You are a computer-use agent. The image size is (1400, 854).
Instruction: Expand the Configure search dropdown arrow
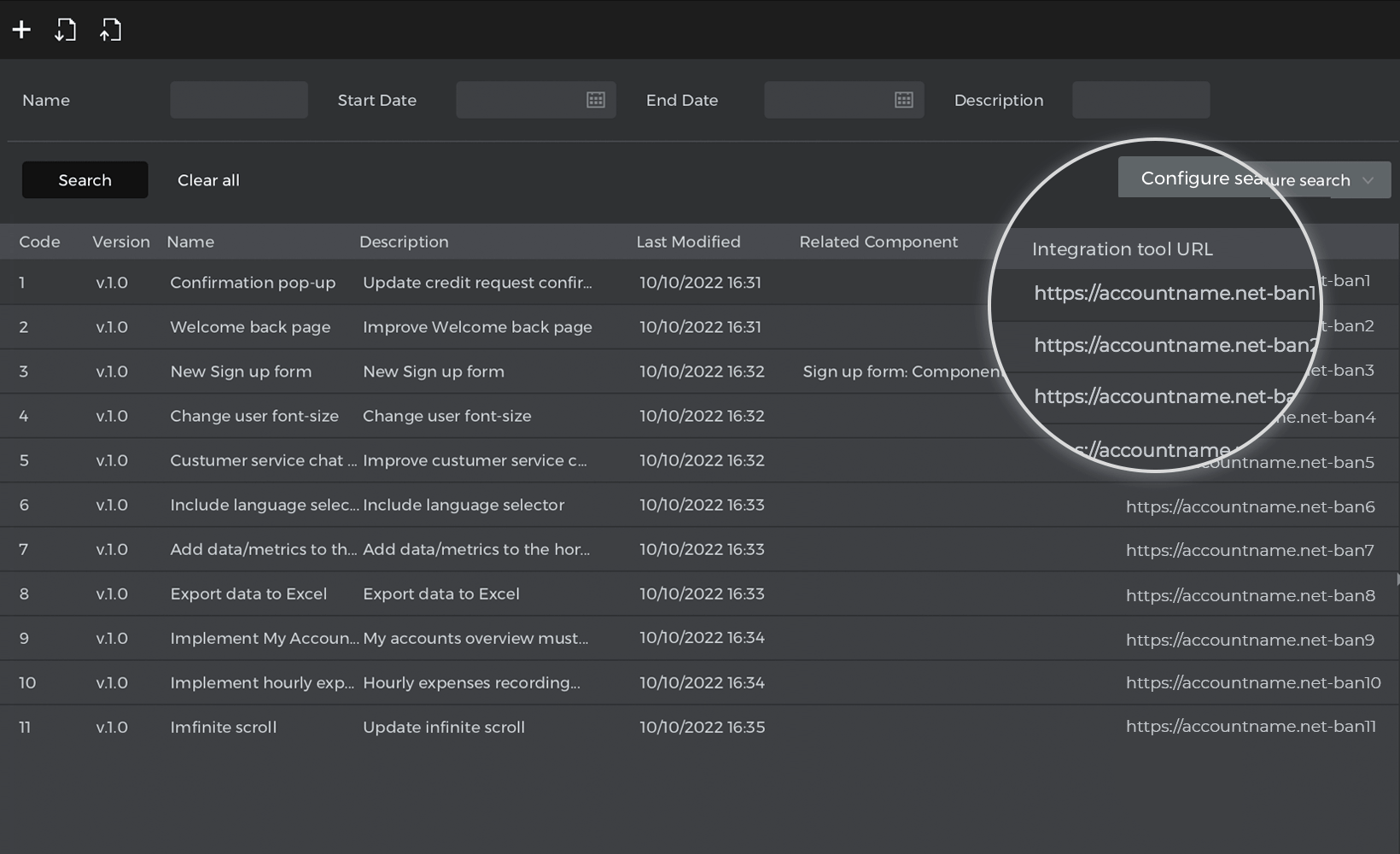[1368, 180]
